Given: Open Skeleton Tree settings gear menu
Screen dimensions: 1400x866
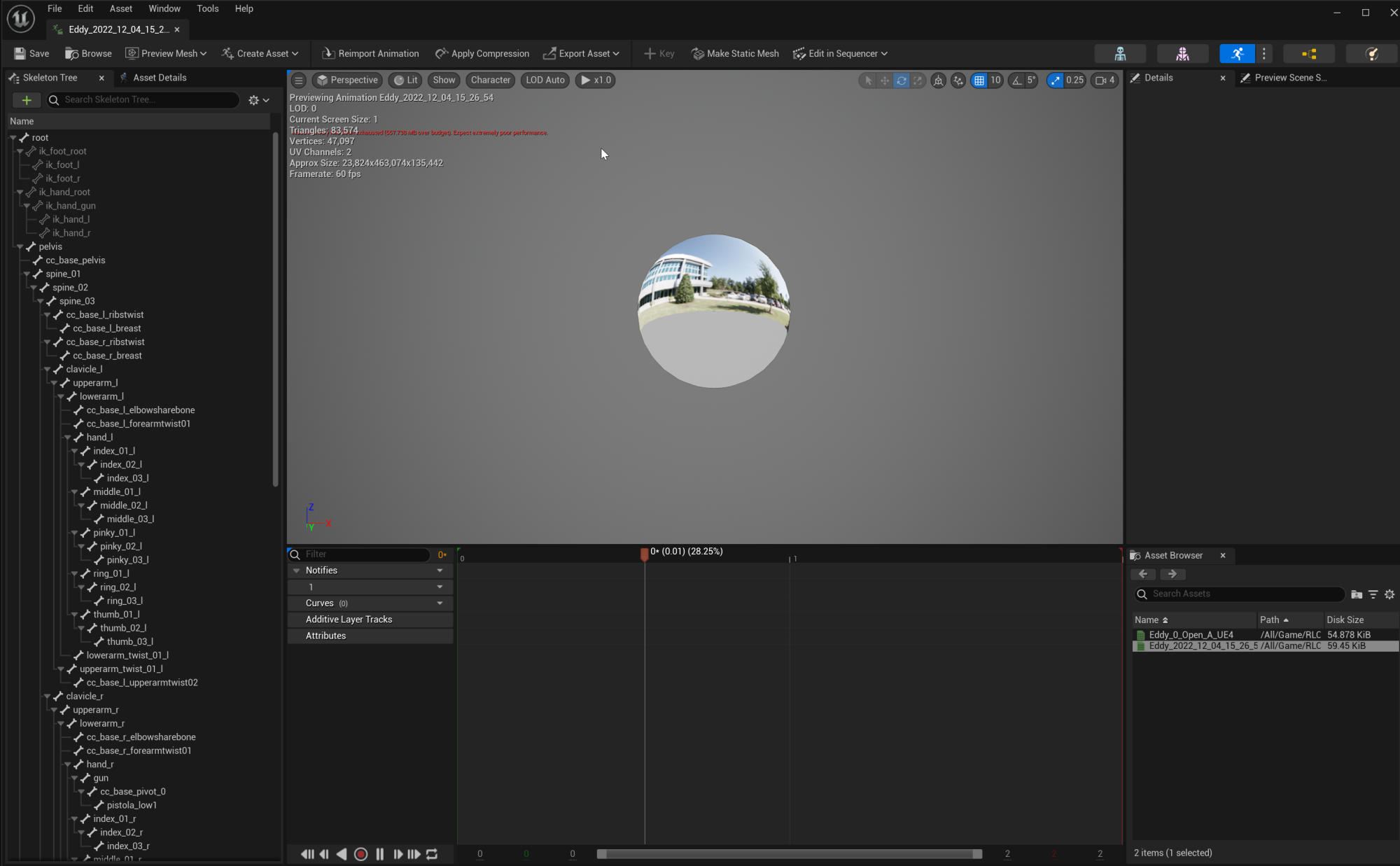Looking at the screenshot, I should pyautogui.click(x=258, y=100).
